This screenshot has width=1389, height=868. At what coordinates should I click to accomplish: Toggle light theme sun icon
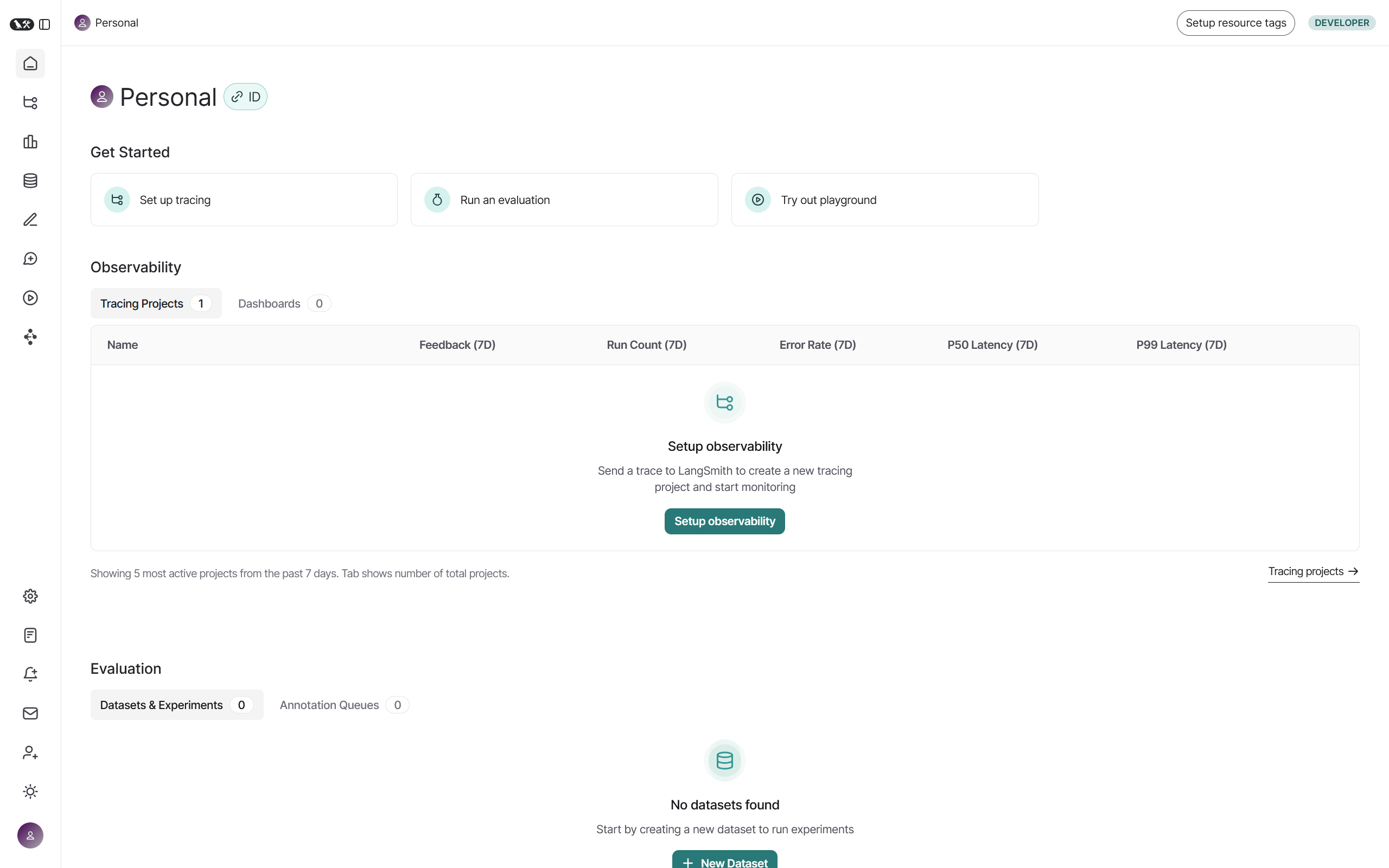click(x=30, y=792)
